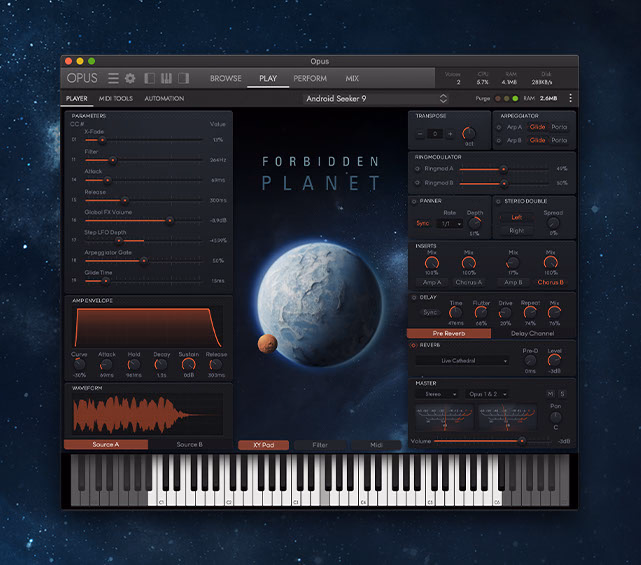Screen dimensions: 641x565
Task: Adjust the Reverb Pre-D knob
Action: [x=530, y=360]
